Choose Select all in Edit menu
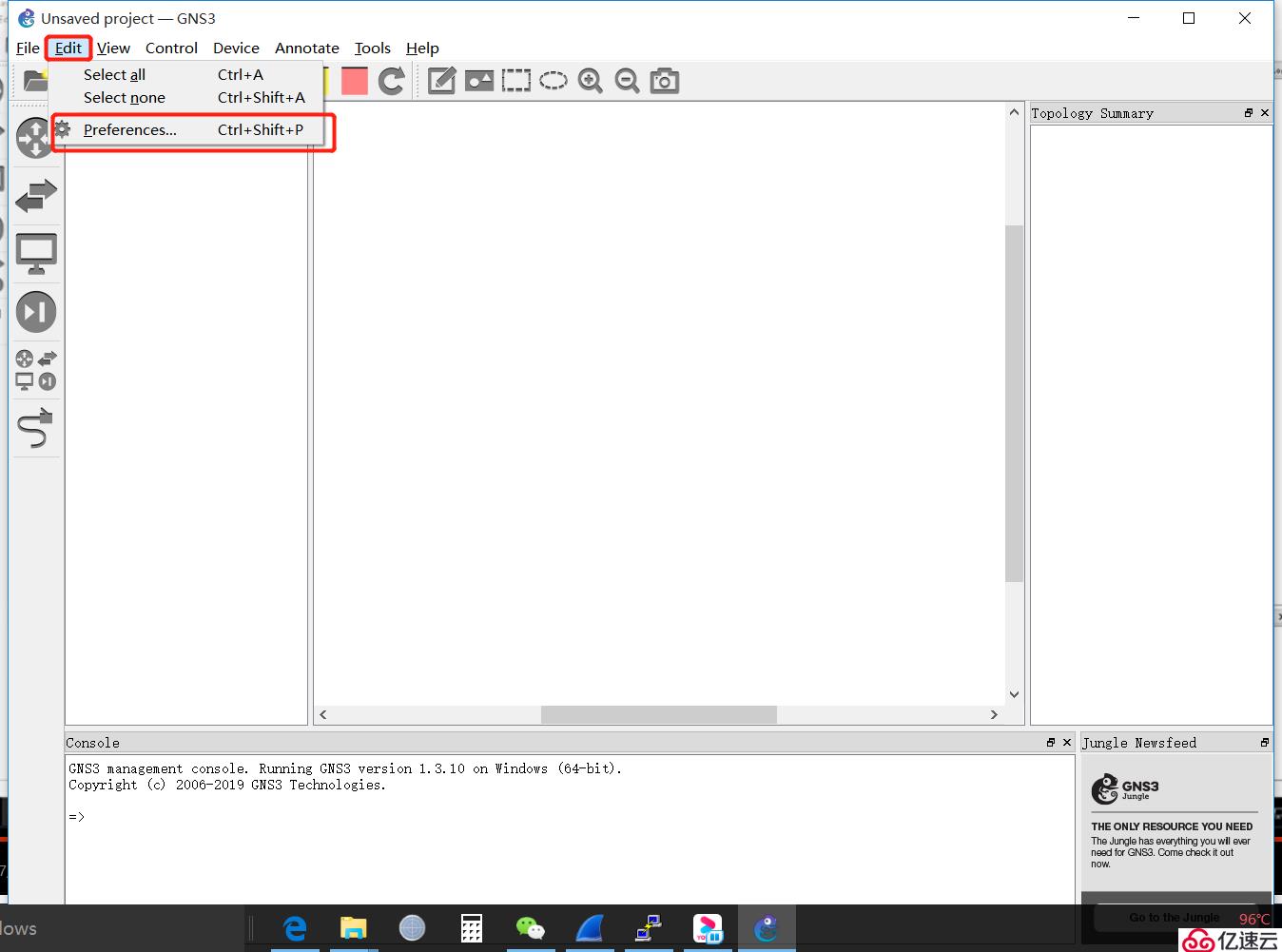This screenshot has width=1282, height=952. 186,75
